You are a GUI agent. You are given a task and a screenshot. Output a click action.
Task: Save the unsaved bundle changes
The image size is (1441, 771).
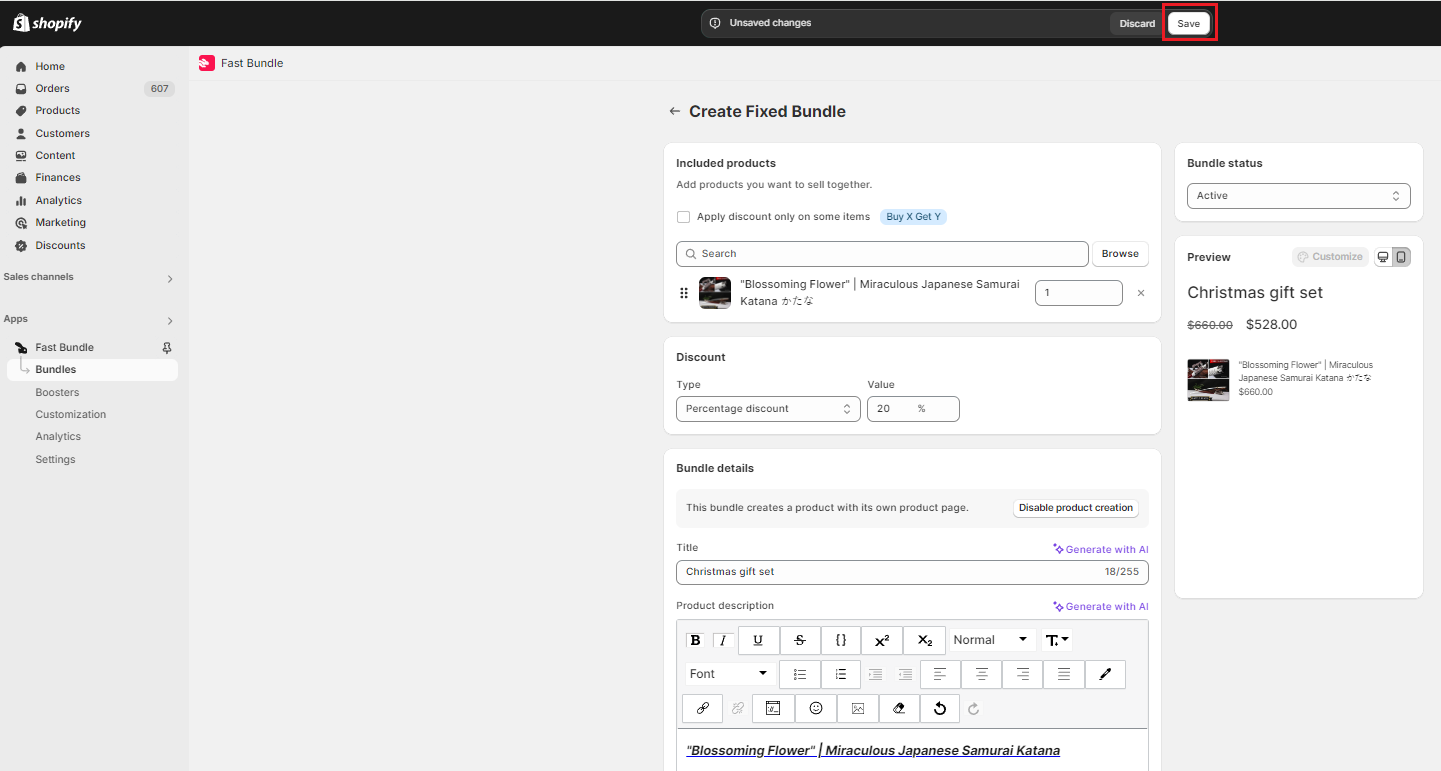coord(1188,24)
